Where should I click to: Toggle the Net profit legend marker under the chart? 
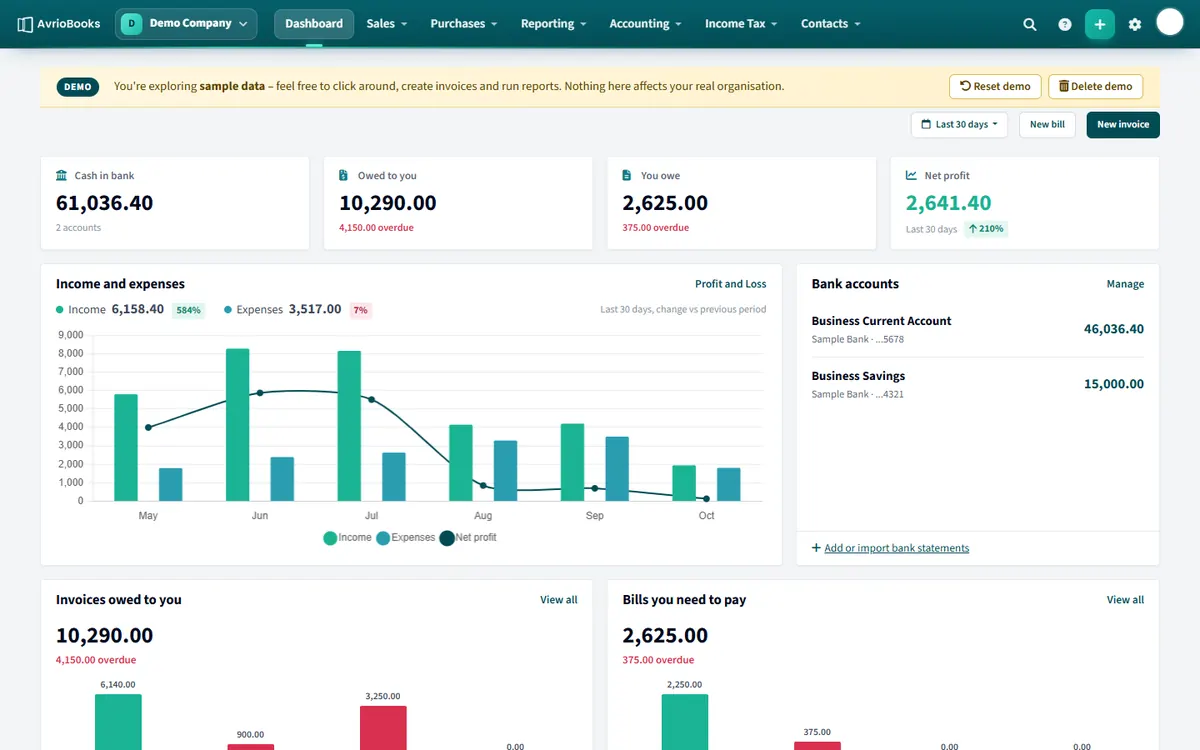coord(447,538)
